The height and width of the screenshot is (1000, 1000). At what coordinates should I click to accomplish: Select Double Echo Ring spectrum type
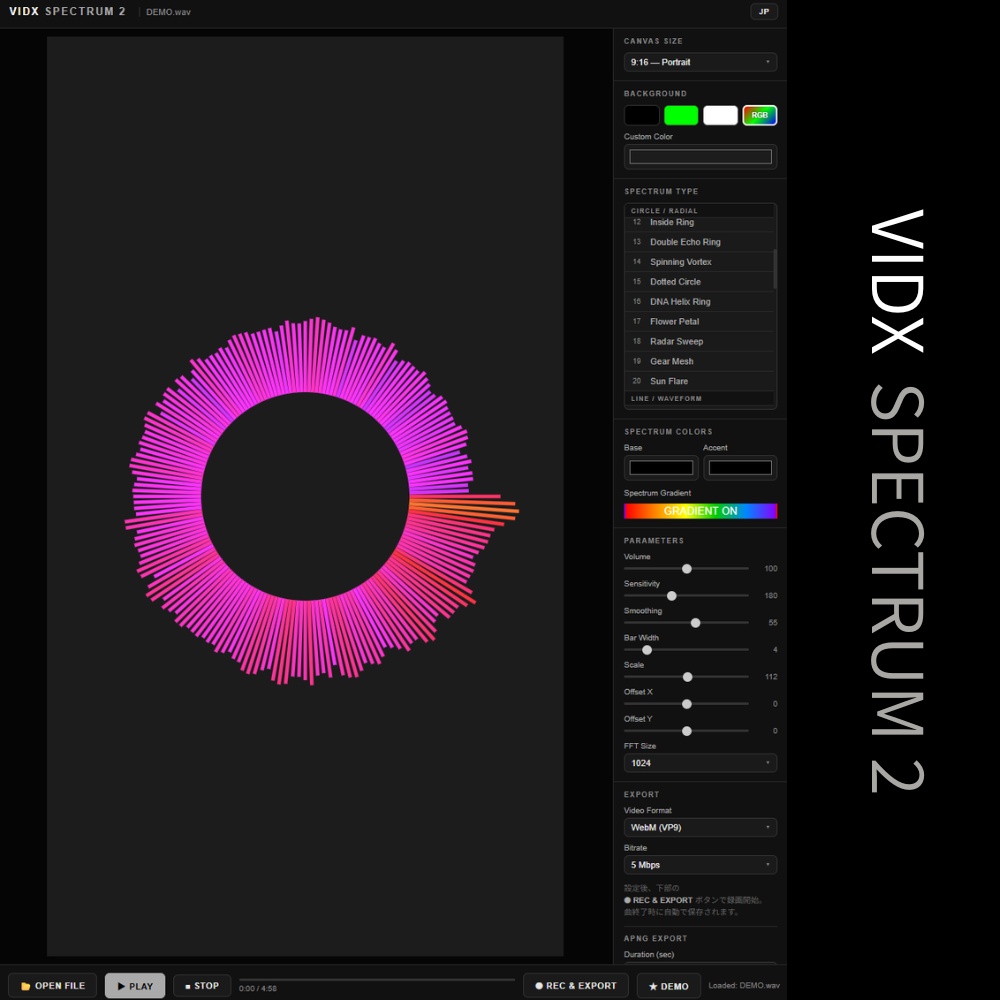pos(700,242)
